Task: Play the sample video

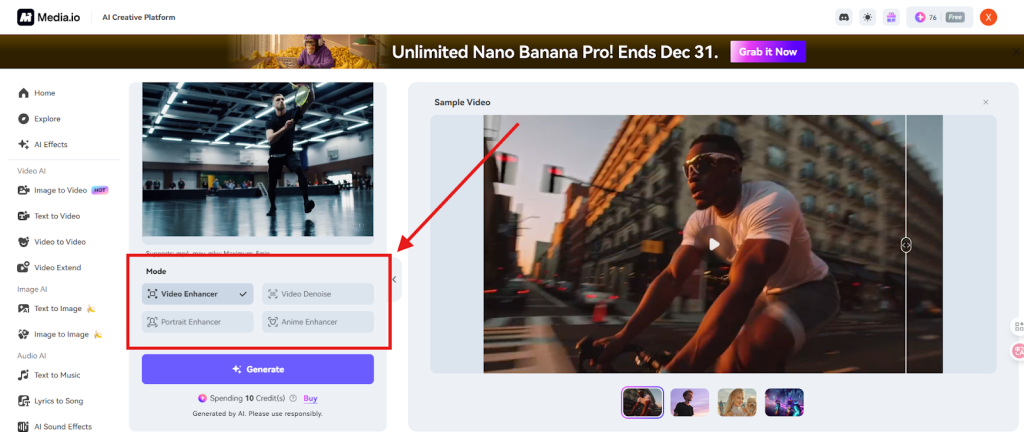Action: 713,243
